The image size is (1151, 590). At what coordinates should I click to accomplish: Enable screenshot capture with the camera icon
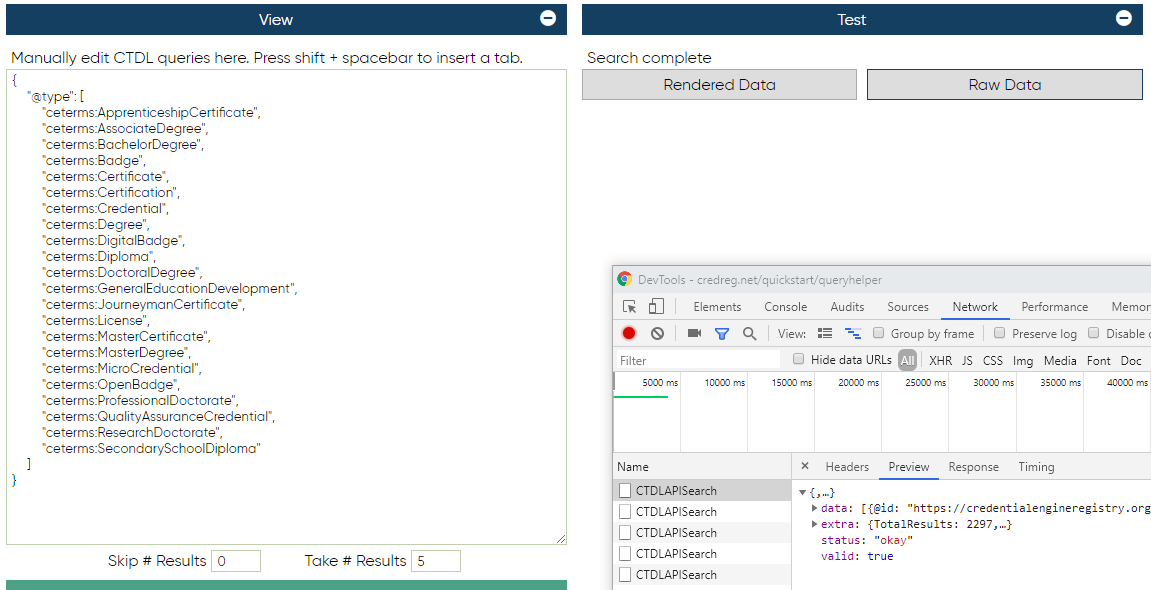[692, 332]
